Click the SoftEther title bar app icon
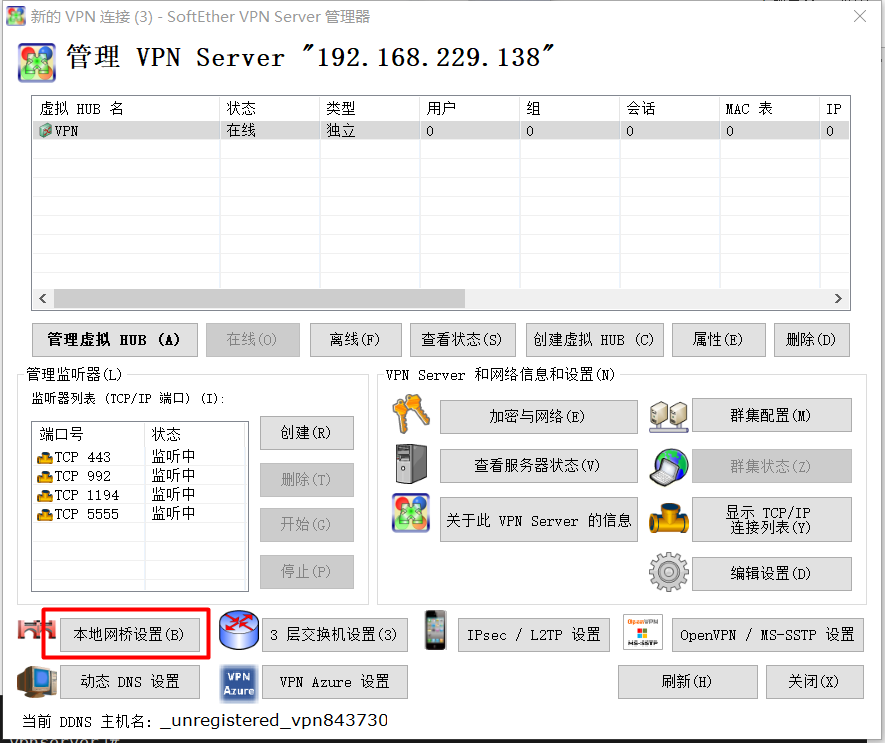Viewport: 885px width, 743px height. point(16,16)
